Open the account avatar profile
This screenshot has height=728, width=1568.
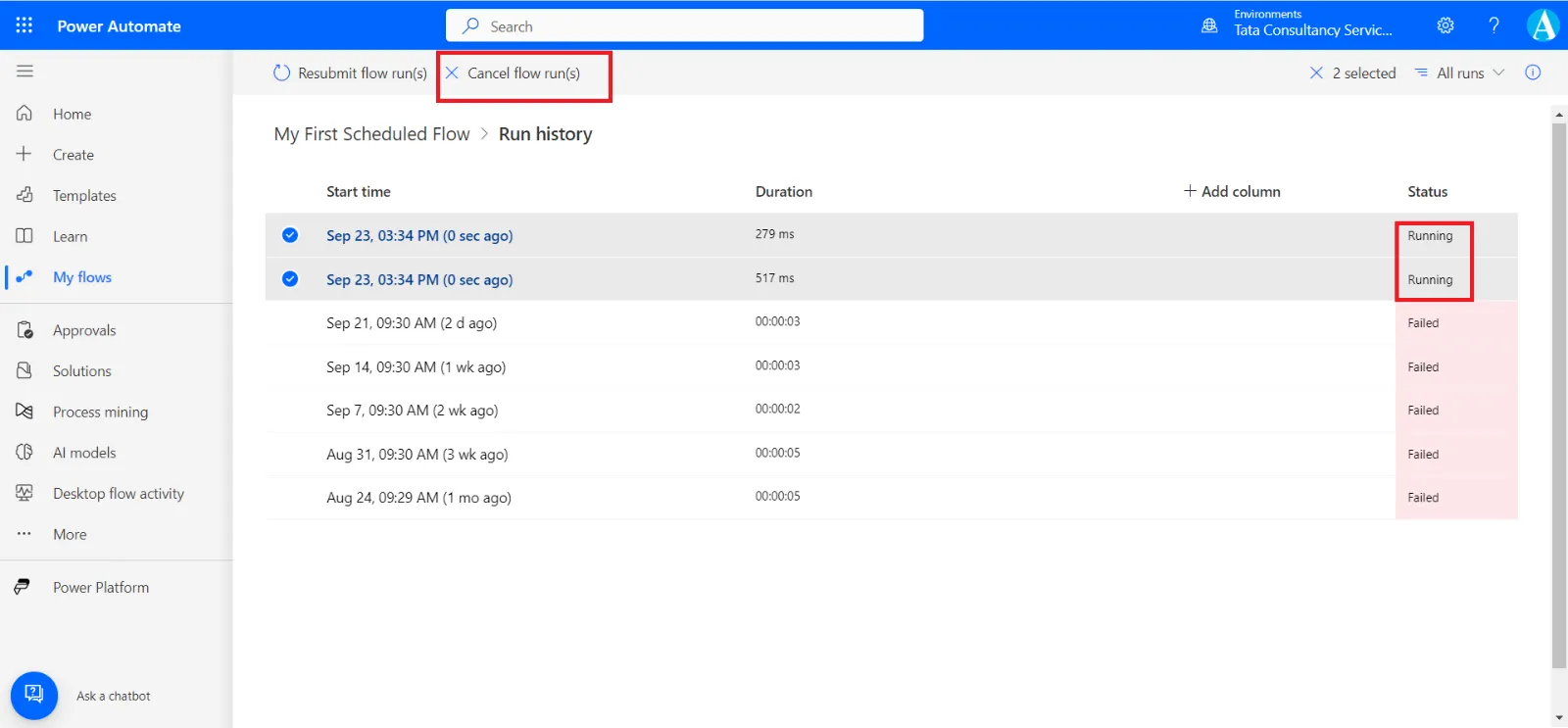[x=1543, y=25]
